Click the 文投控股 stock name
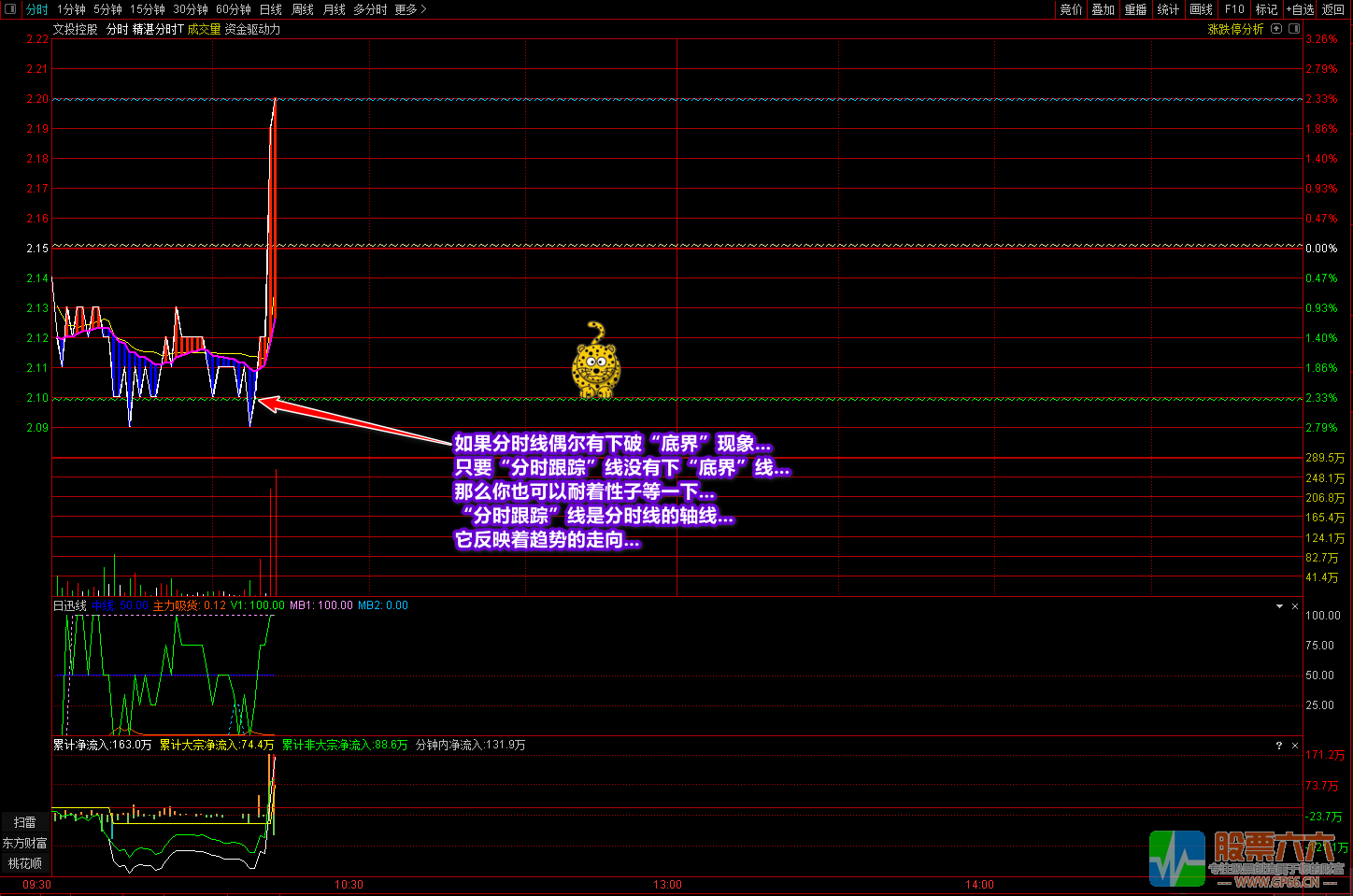Image resolution: width=1353 pixels, height=896 pixels. (x=75, y=29)
